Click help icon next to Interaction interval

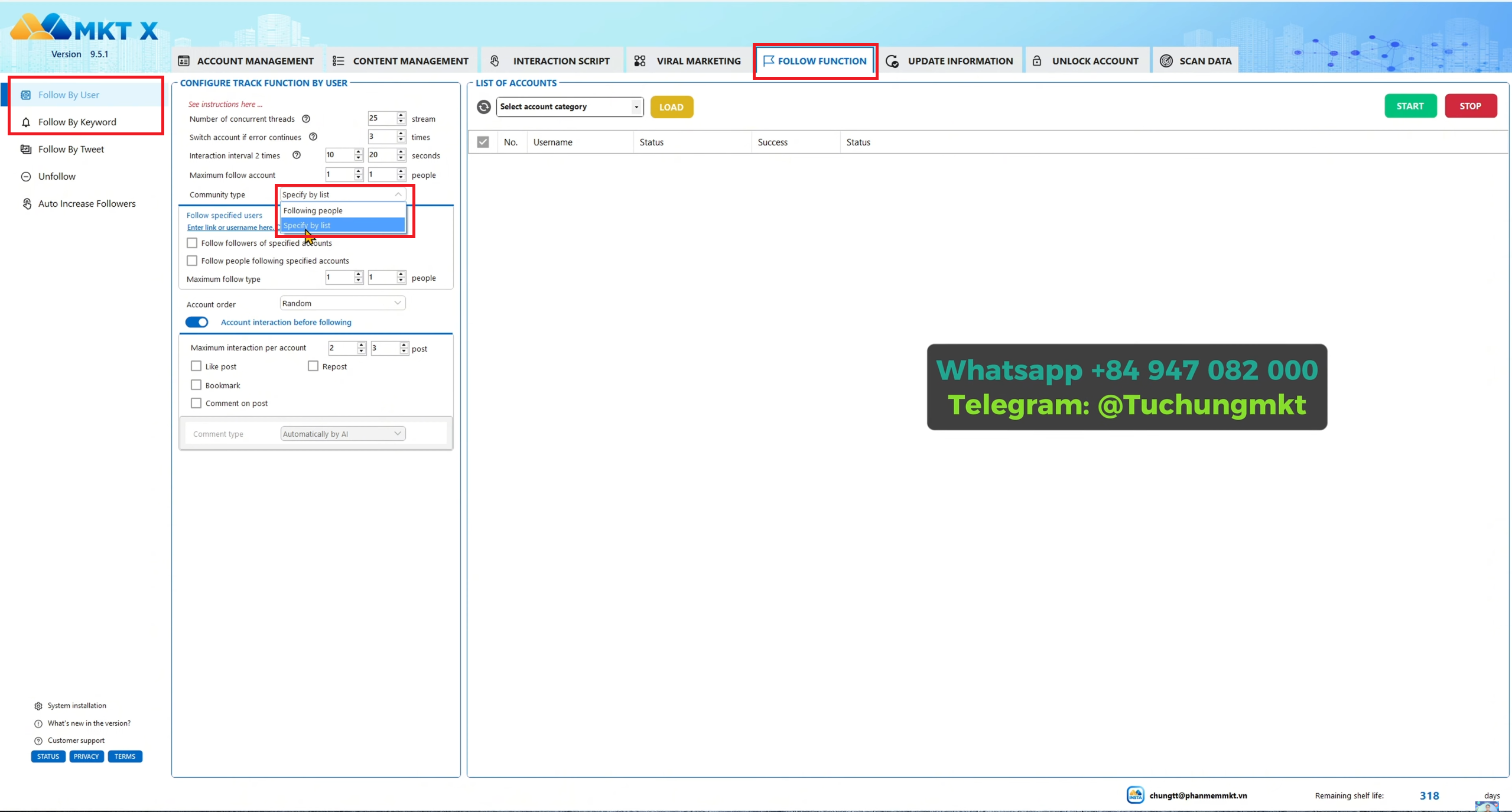click(x=297, y=155)
